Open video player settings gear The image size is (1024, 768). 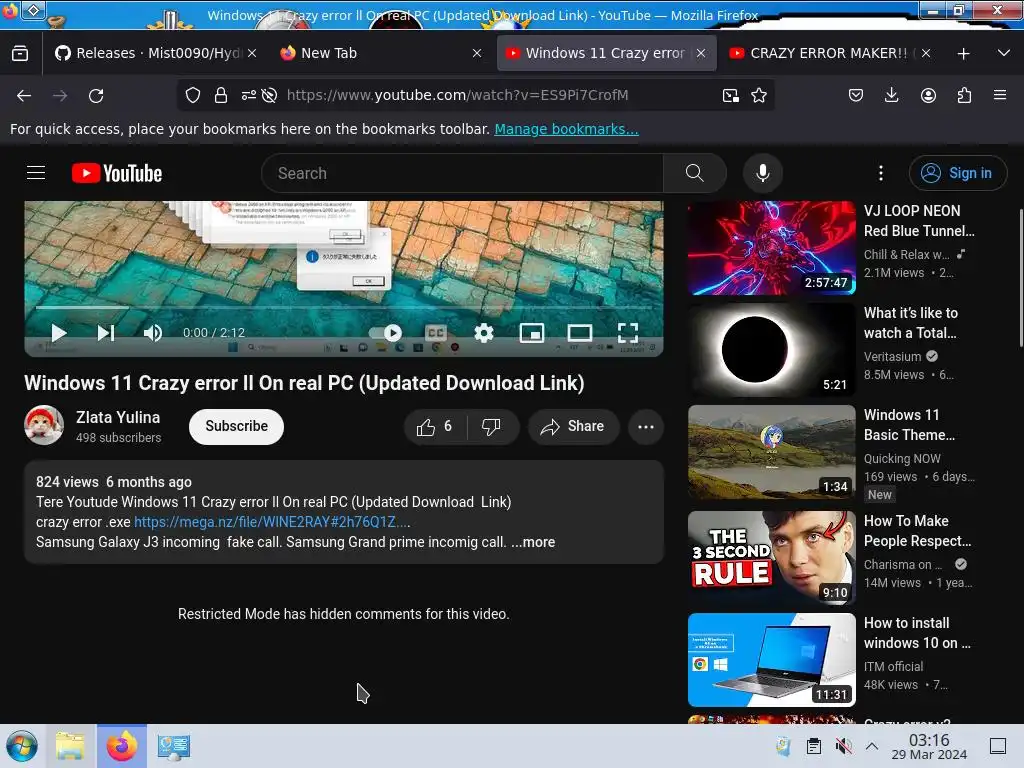click(x=484, y=333)
